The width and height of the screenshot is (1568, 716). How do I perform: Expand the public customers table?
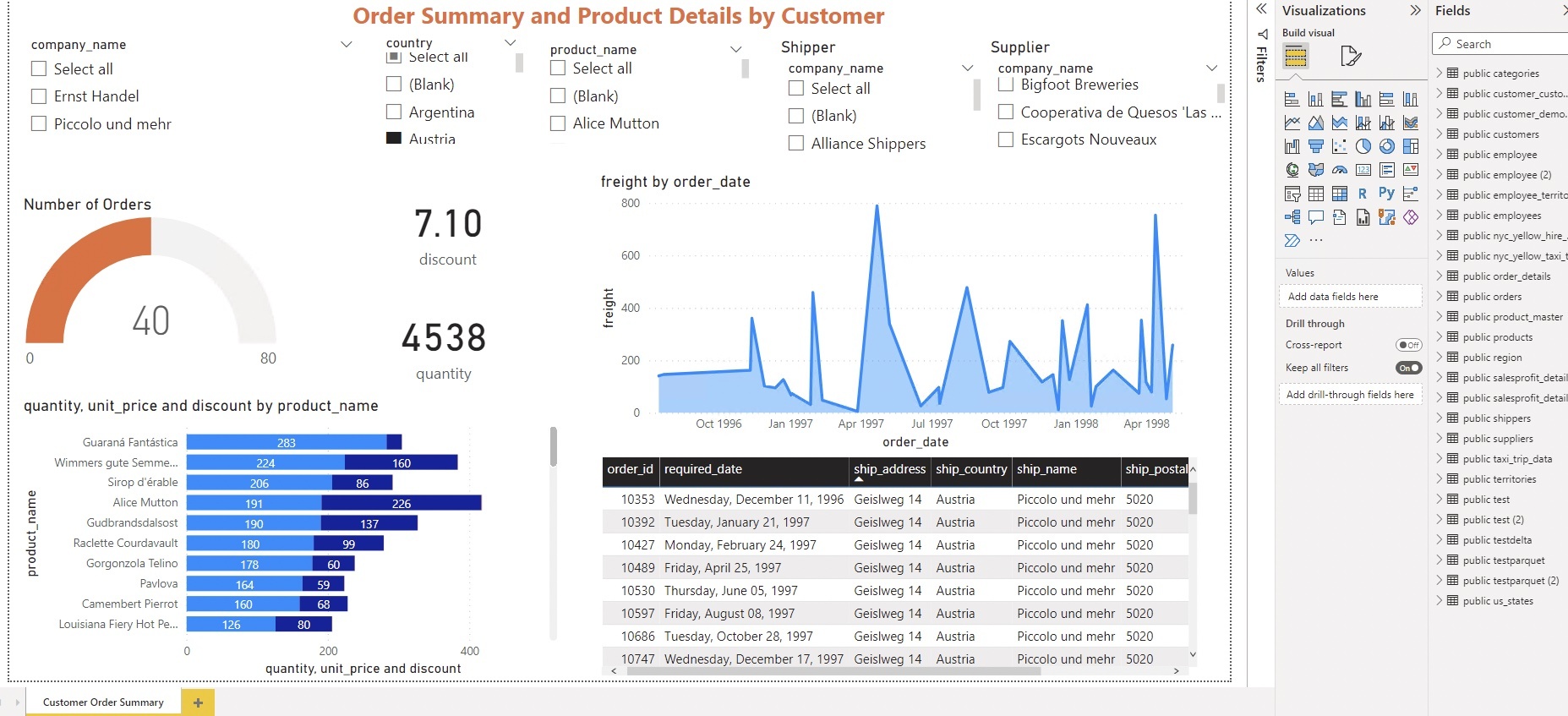1440,134
